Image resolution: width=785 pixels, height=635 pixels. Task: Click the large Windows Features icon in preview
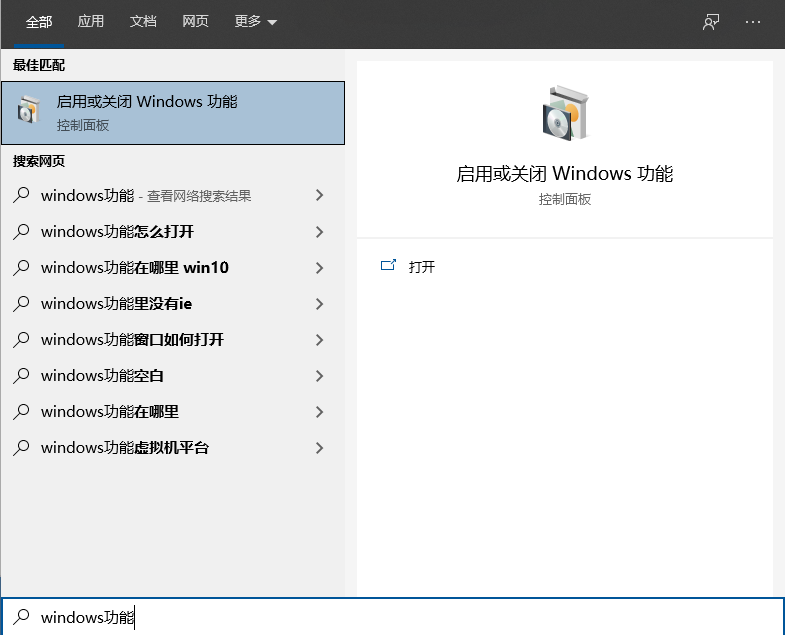point(564,113)
